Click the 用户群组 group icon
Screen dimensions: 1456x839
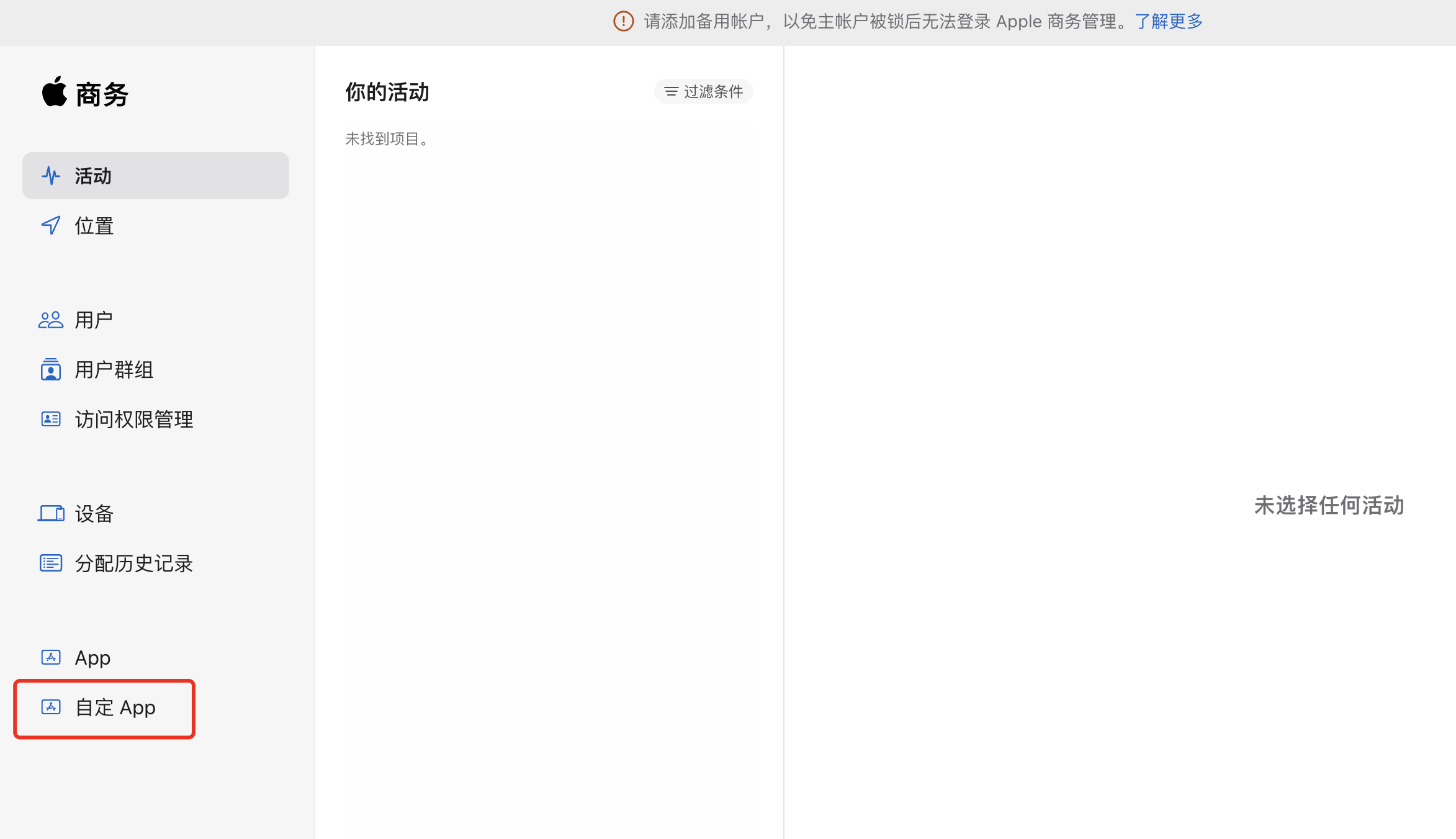point(51,369)
